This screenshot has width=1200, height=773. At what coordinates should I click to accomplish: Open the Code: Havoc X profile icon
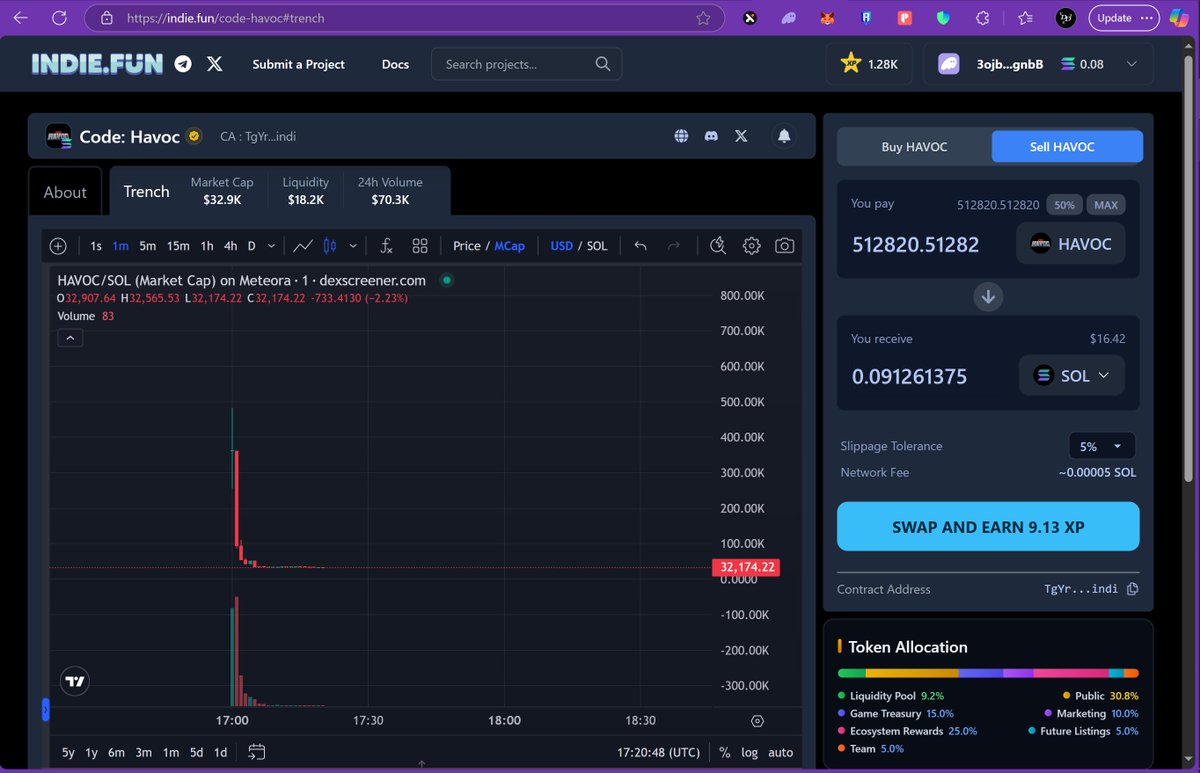click(741, 136)
